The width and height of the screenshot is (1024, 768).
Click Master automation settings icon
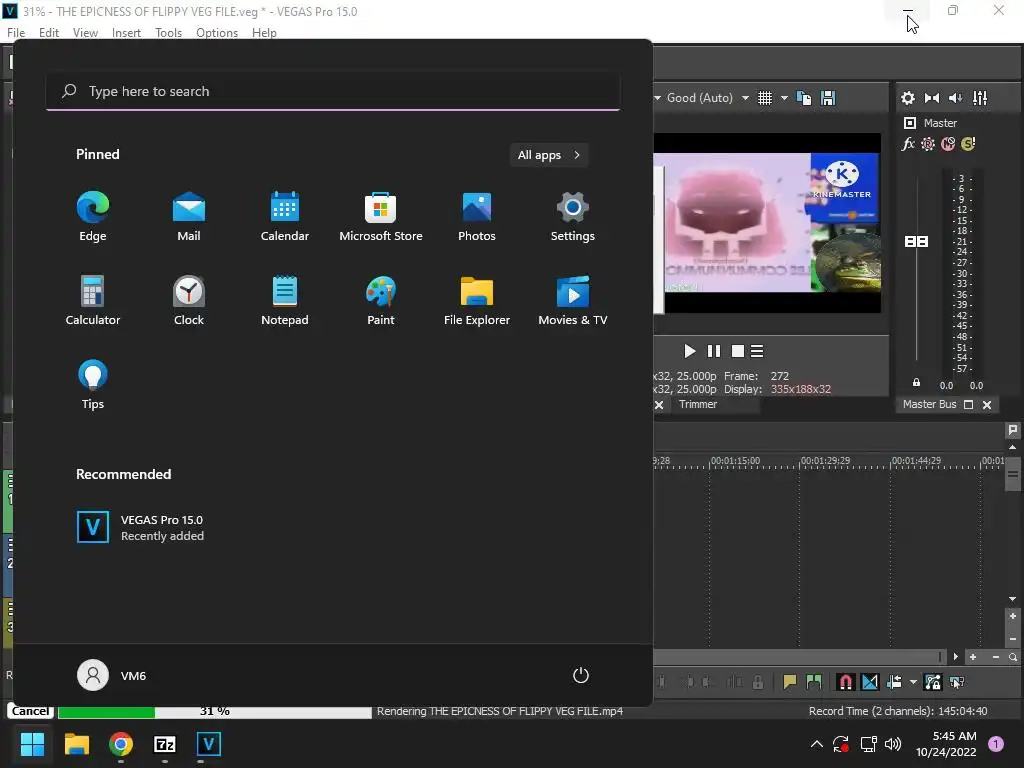(928, 144)
